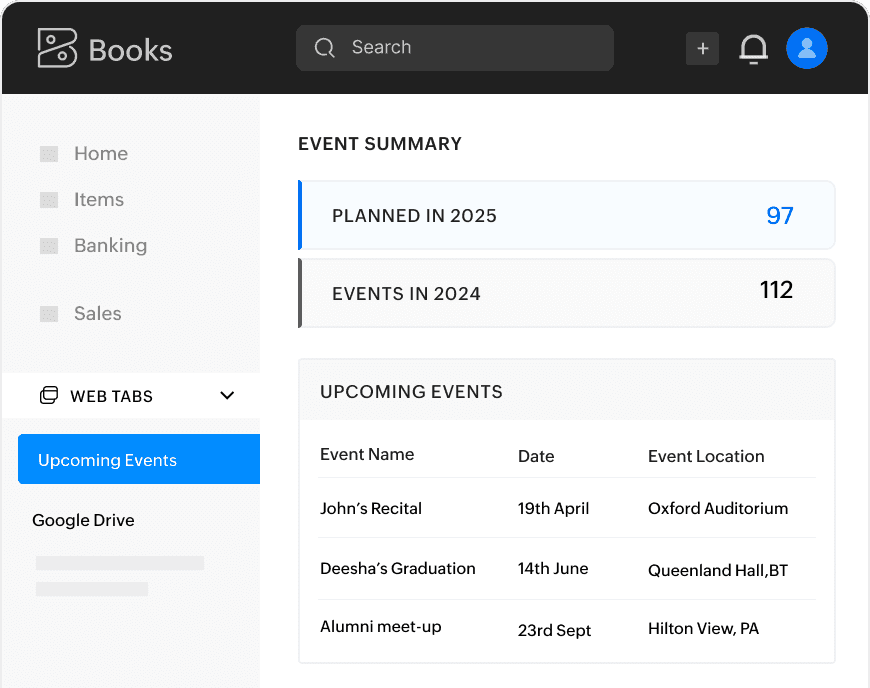Click the magnifier icon in search
The image size is (870, 688).
(324, 48)
